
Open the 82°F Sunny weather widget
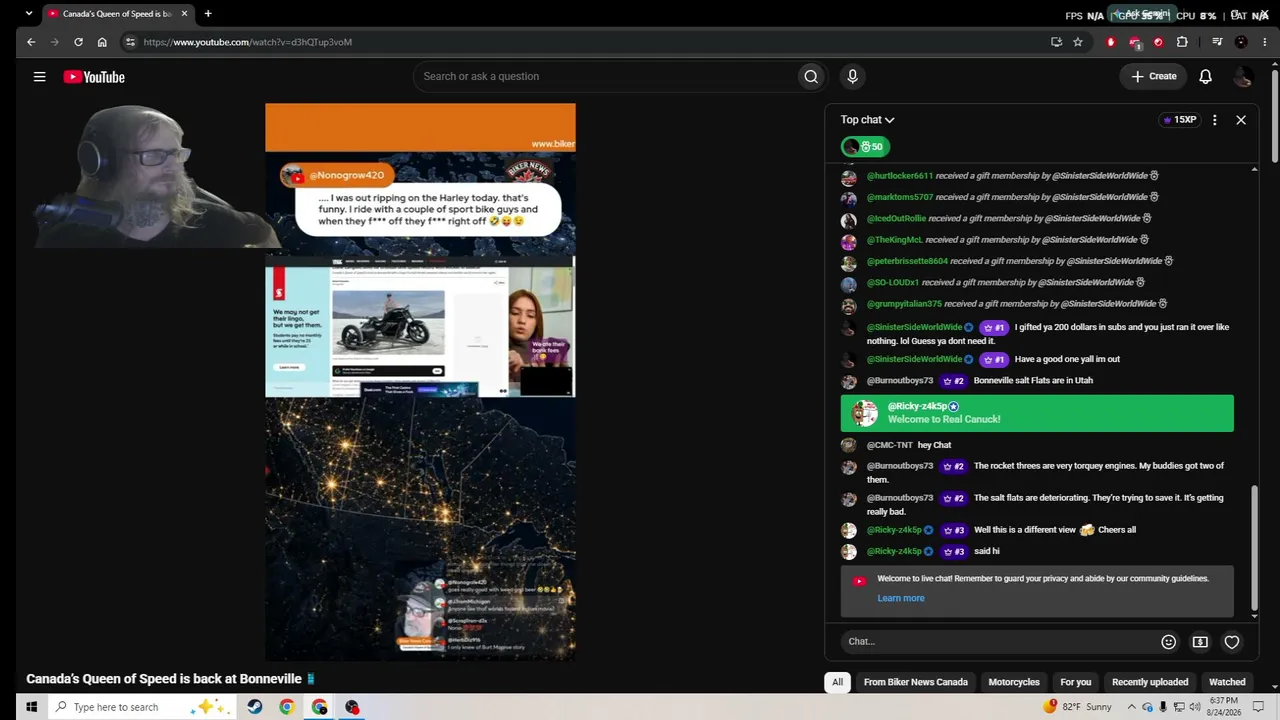1076,707
